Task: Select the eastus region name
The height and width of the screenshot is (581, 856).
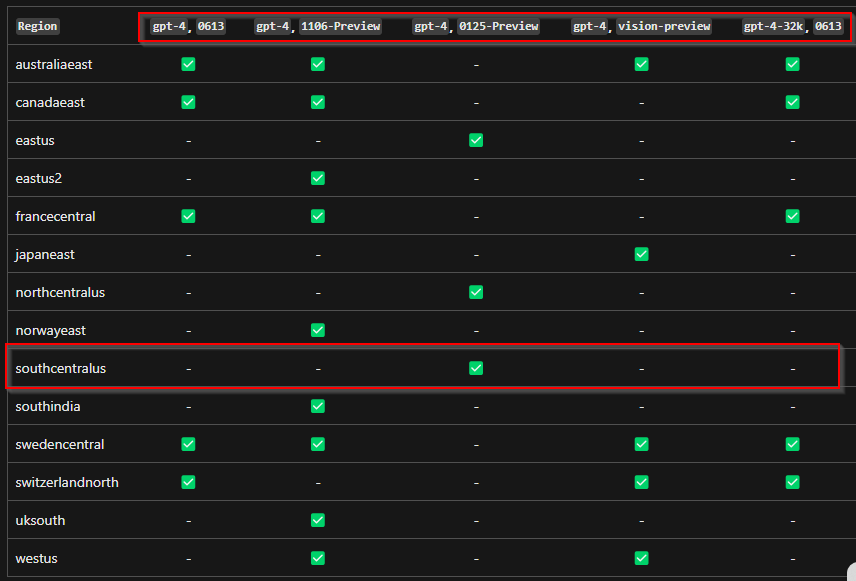Action: click(x=35, y=140)
